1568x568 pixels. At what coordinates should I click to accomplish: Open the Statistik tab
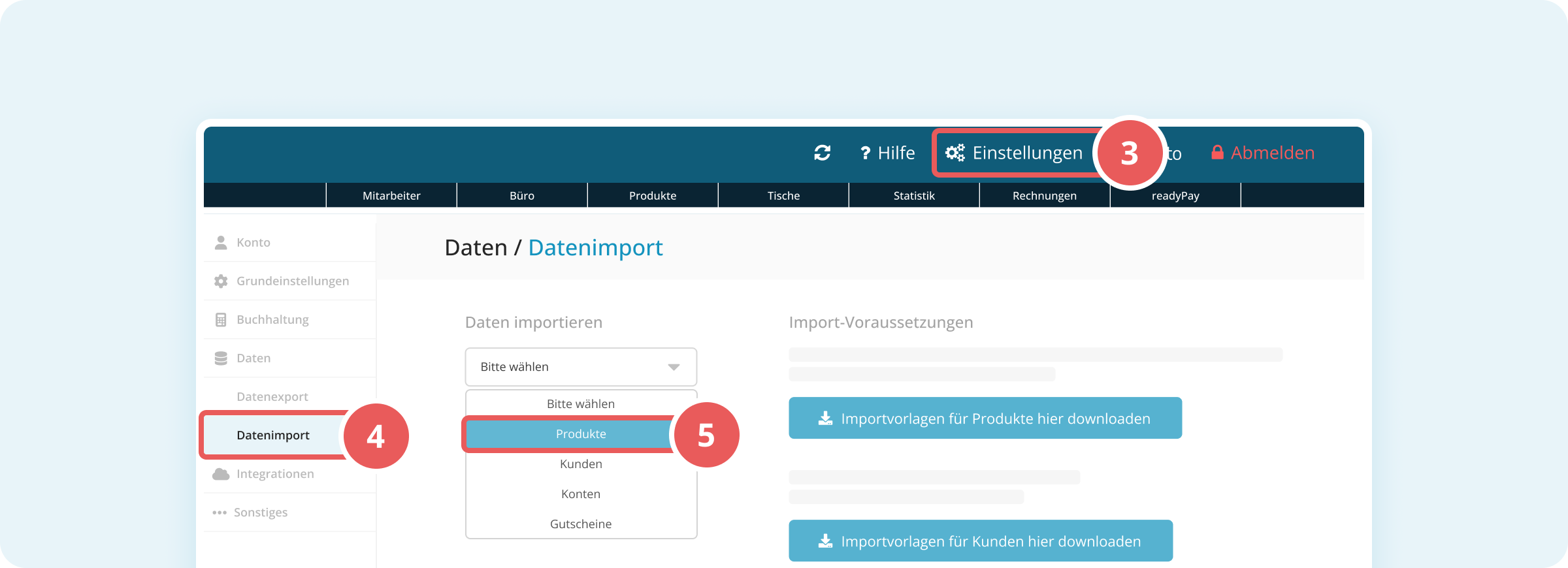click(x=914, y=195)
